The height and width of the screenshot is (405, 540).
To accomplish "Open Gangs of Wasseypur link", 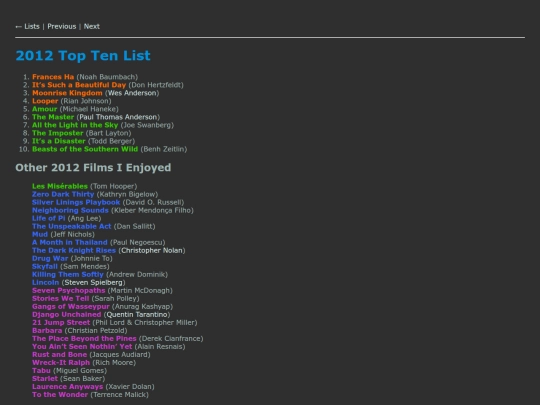I will 71,307.
